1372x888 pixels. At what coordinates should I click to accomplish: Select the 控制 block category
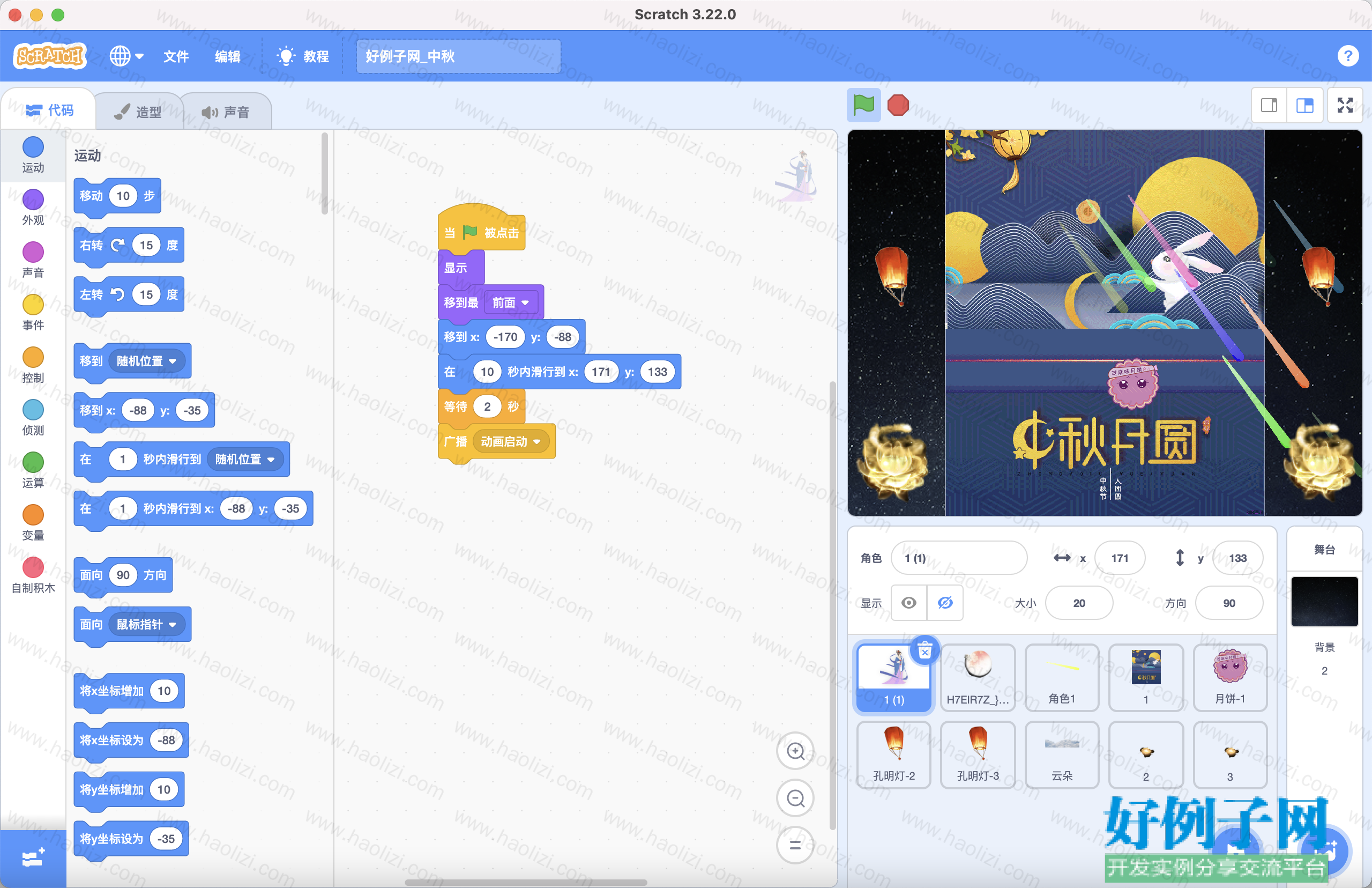click(33, 365)
